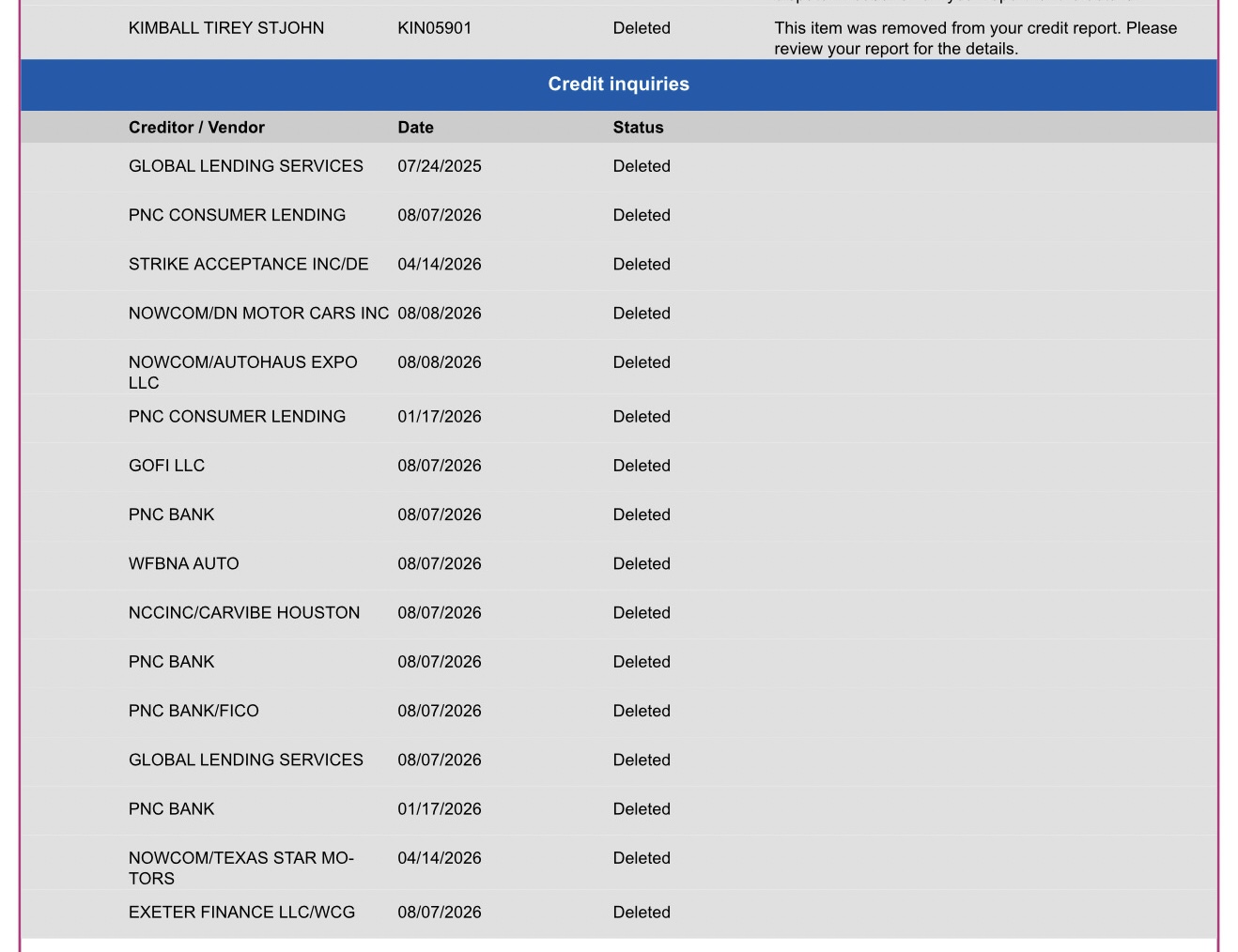
Task: Click the date for NOWCOM/TEXAS STAR MOTORS
Action: pos(440,858)
